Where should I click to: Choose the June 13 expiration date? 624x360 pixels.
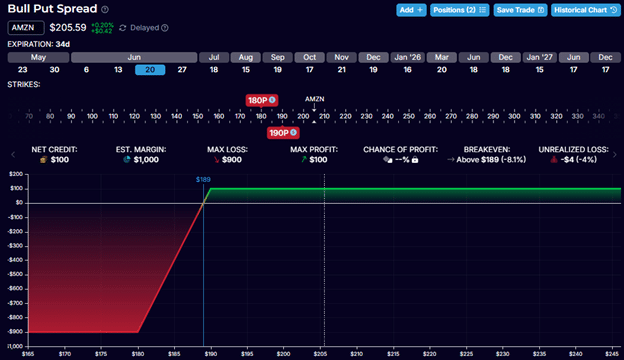click(x=118, y=70)
